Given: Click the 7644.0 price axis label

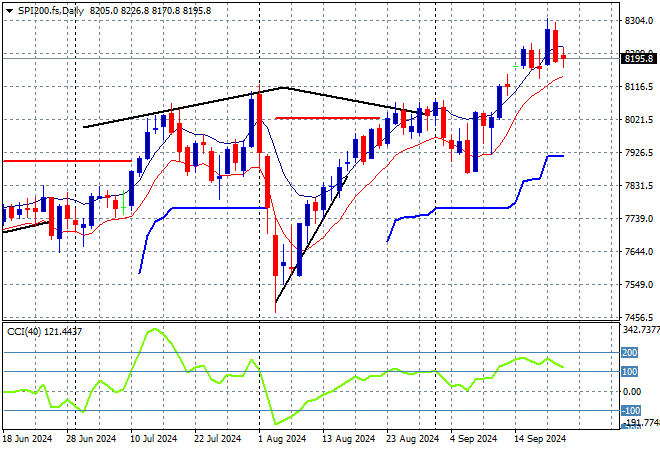Looking at the screenshot, I should point(639,252).
